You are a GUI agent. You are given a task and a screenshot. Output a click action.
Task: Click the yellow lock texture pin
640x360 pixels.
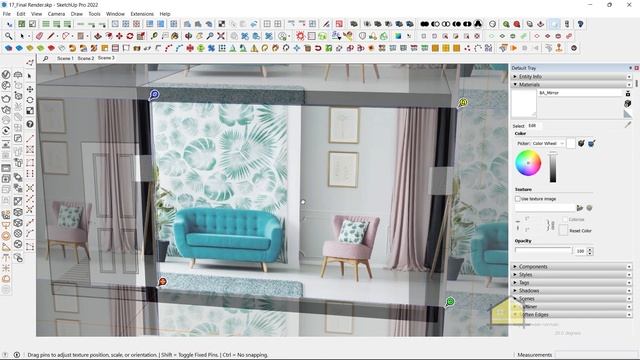pyautogui.click(x=463, y=102)
